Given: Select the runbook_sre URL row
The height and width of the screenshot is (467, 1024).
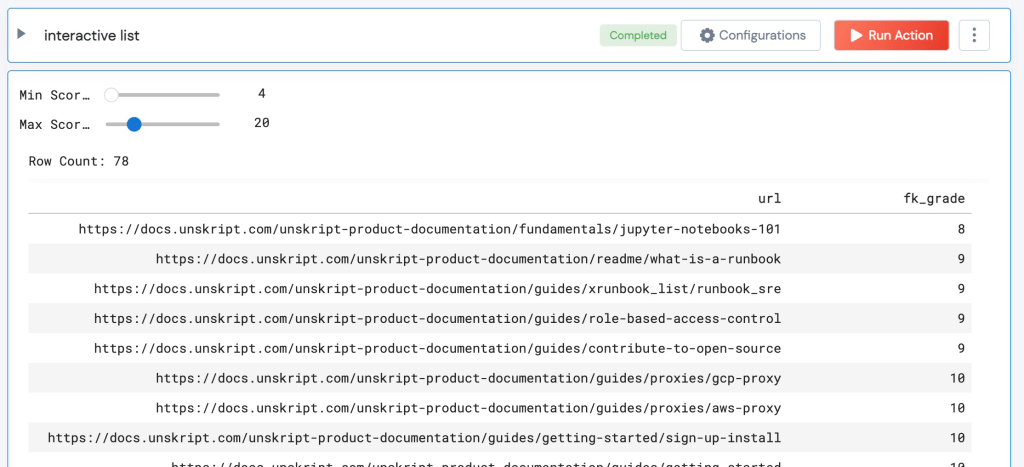Looking at the screenshot, I should [x=437, y=289].
